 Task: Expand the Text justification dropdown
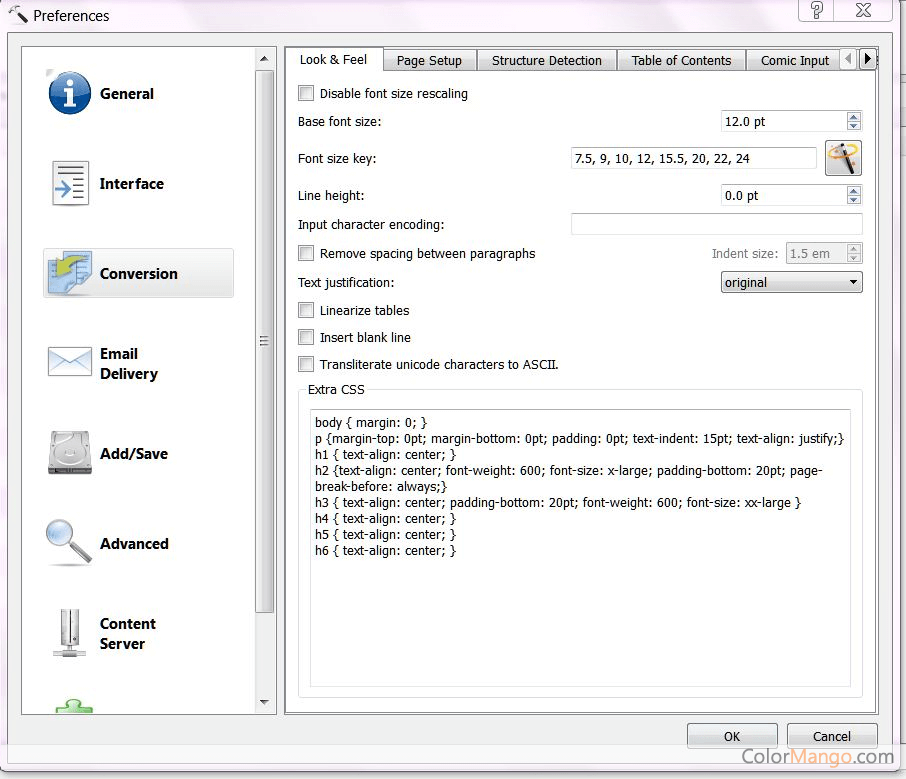pos(791,283)
